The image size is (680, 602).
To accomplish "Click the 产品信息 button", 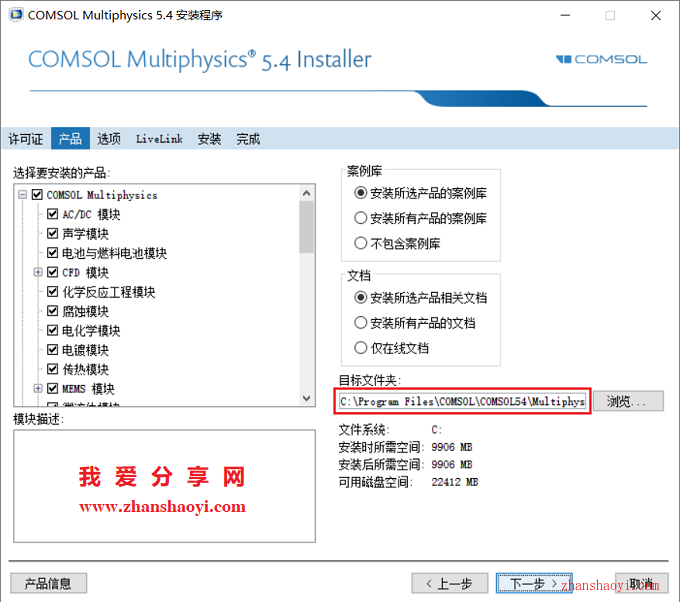I will coord(49,583).
